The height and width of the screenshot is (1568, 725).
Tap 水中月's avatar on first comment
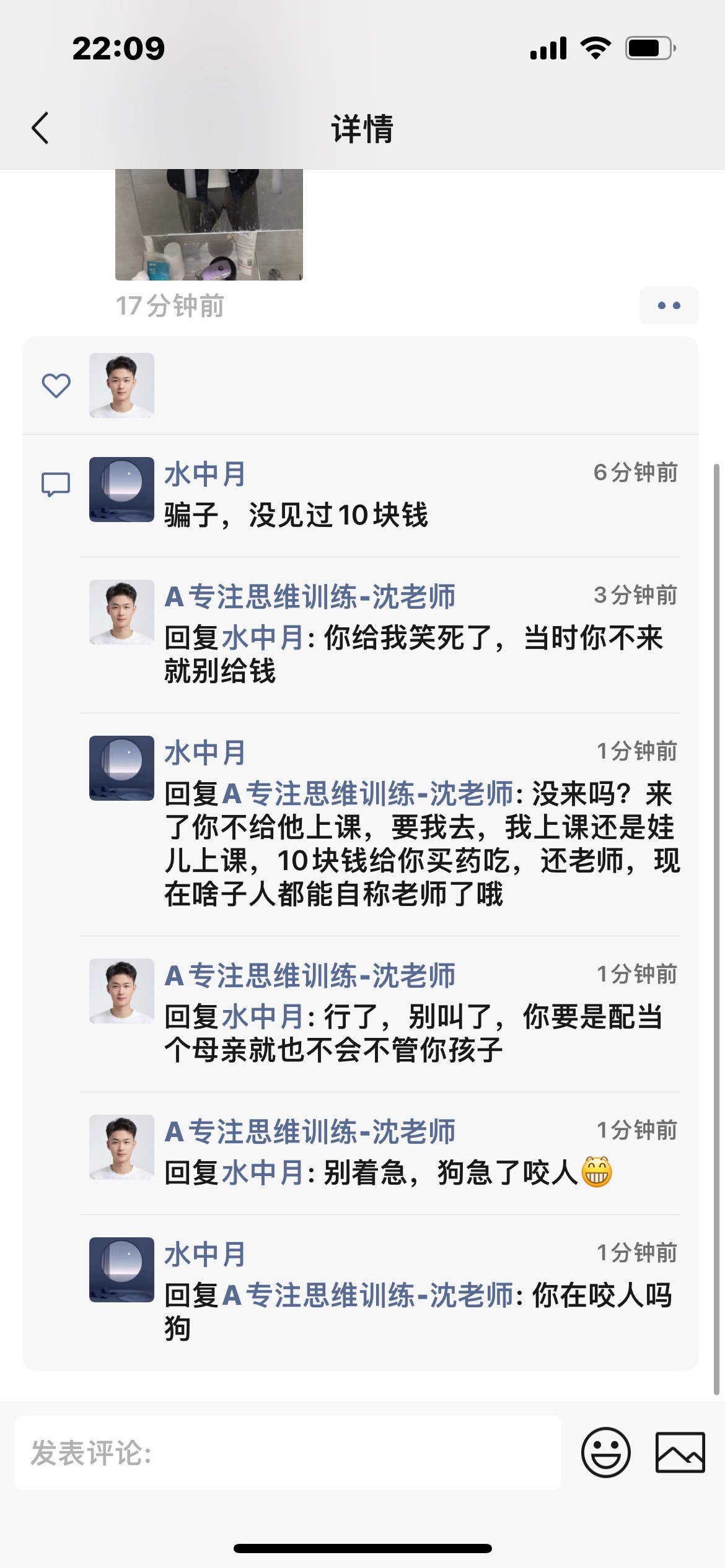tap(121, 489)
